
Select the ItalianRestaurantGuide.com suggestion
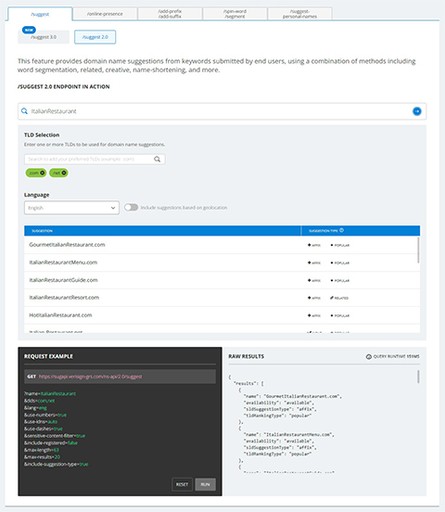click(x=63, y=280)
